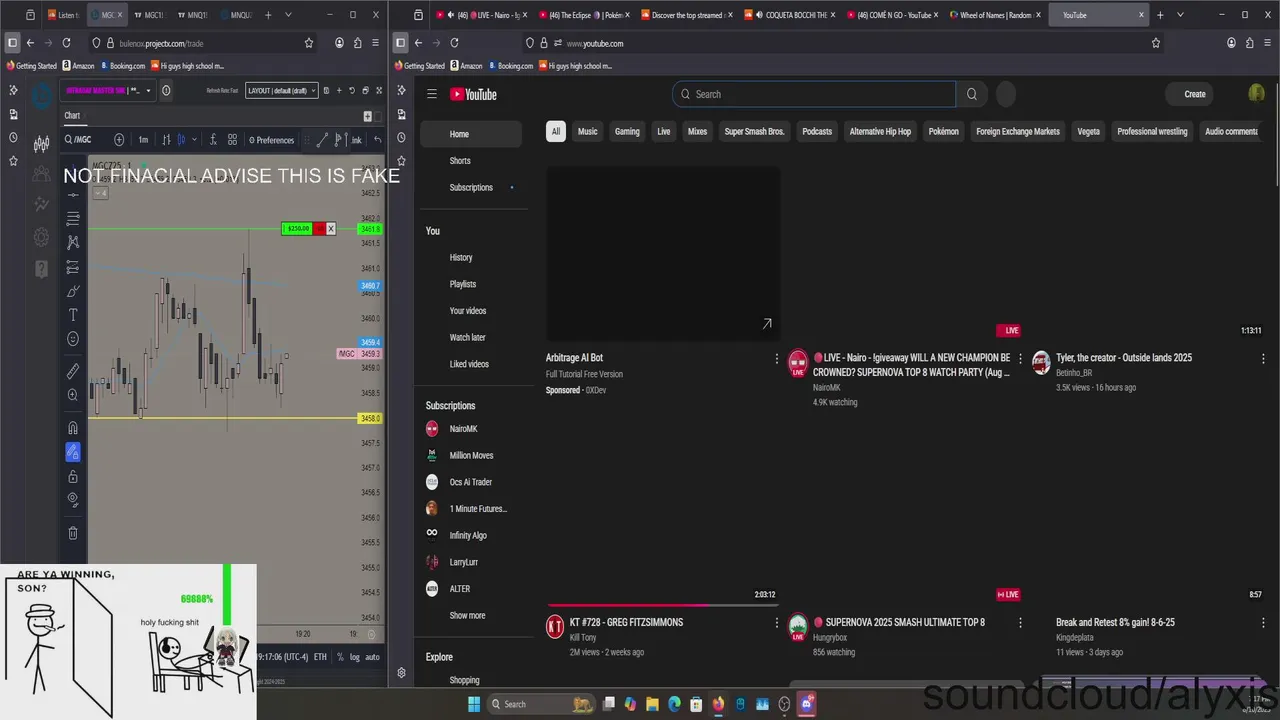Open settings gear in trading sidebar
The width and height of the screenshot is (1280, 720).
(41, 237)
